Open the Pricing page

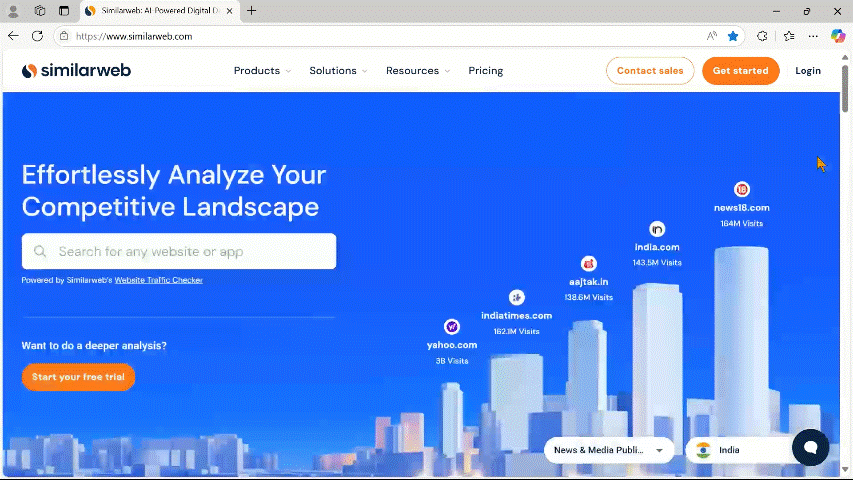pyautogui.click(x=485, y=71)
